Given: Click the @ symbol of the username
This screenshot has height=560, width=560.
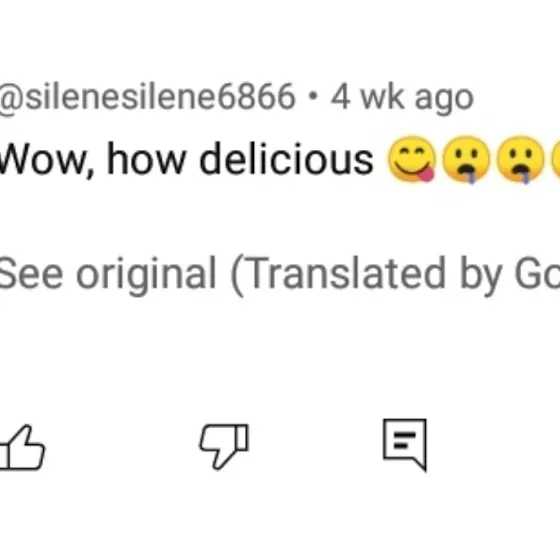Looking at the screenshot, I should [11, 98].
